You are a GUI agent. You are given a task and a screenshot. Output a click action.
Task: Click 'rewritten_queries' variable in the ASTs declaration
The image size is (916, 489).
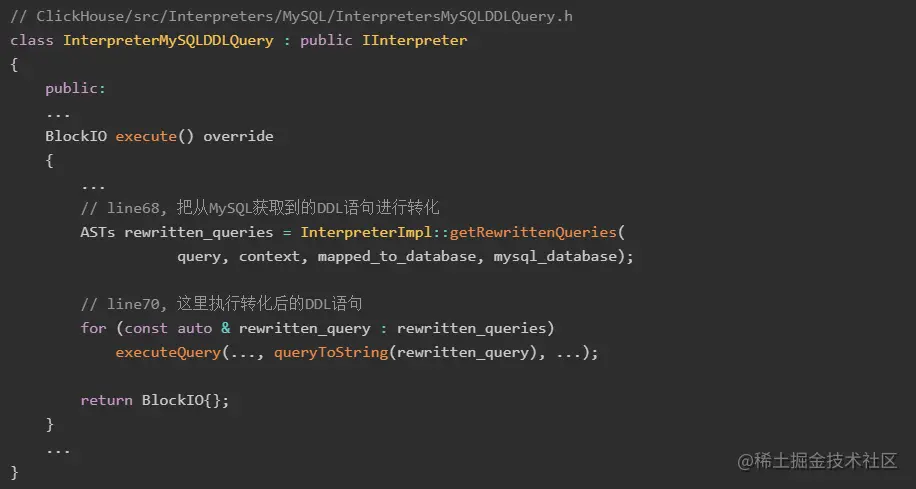[x=199, y=232]
